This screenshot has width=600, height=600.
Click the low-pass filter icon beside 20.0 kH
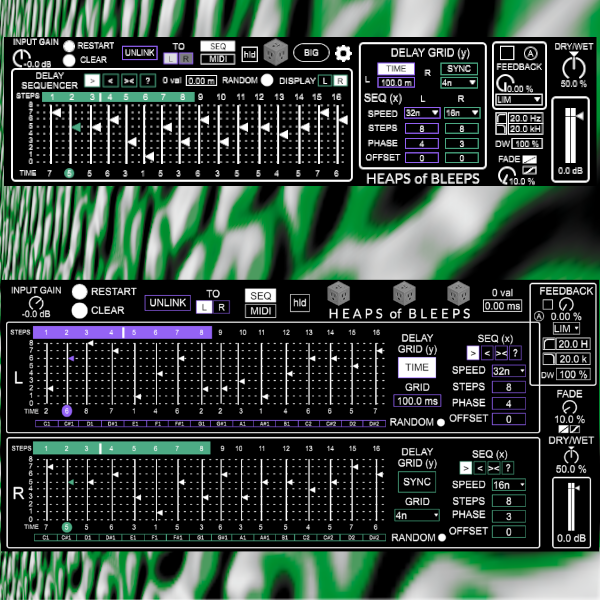(x=501, y=129)
